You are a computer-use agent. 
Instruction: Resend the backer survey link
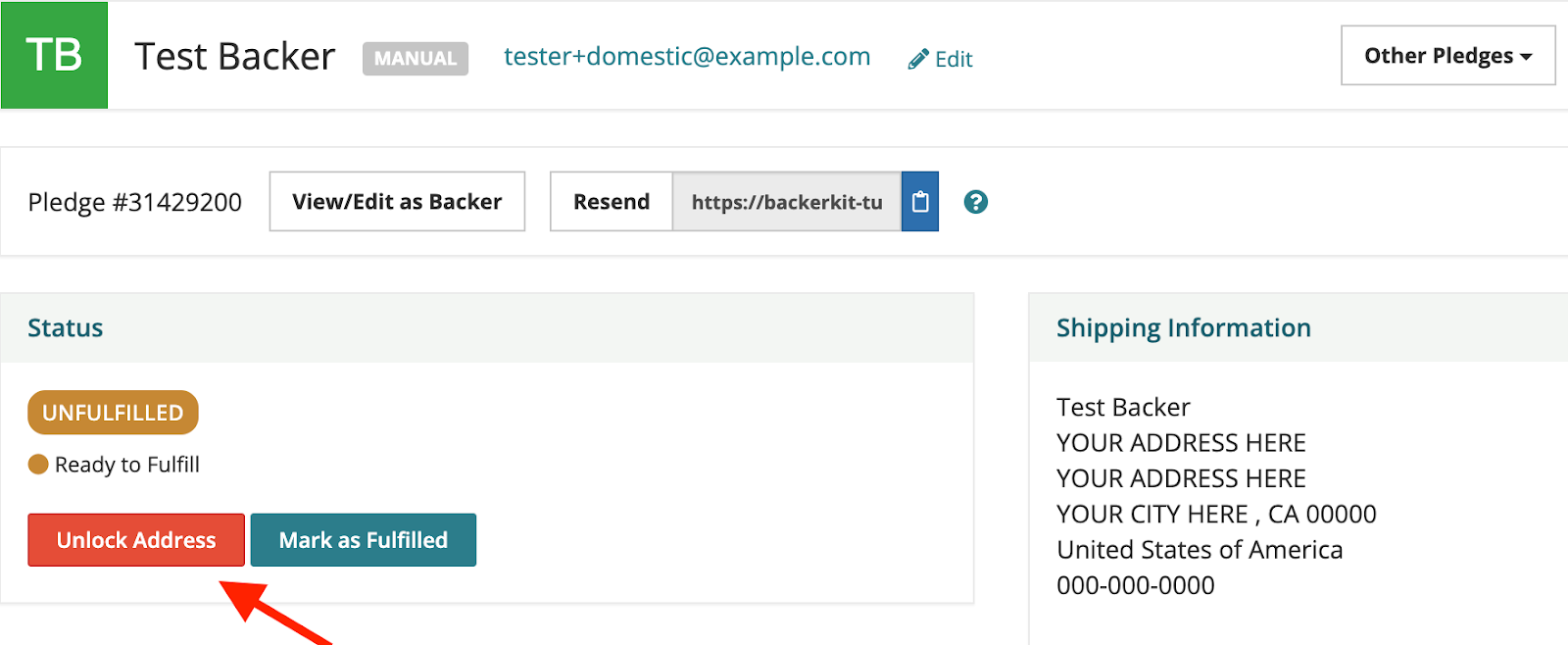tap(612, 202)
